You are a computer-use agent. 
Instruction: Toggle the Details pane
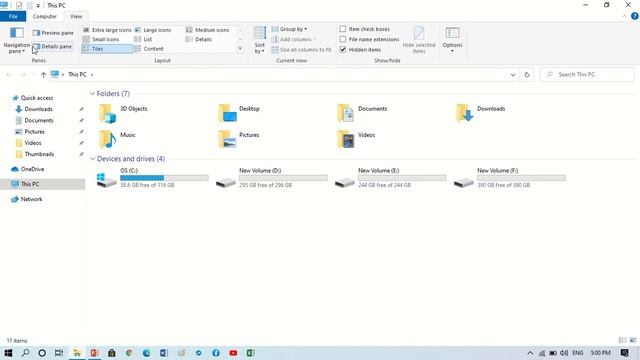[53, 47]
